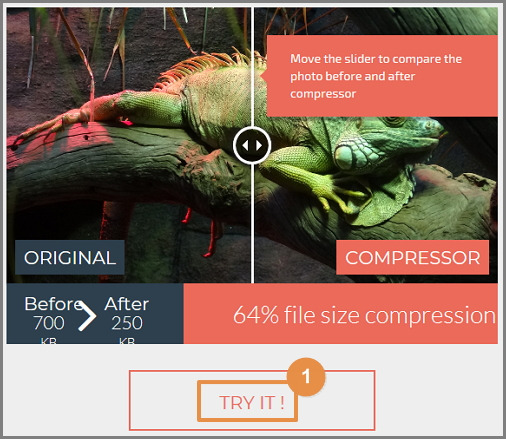506x439 pixels.
Task: Click the COMPRESSOR label
Action: 412,257
